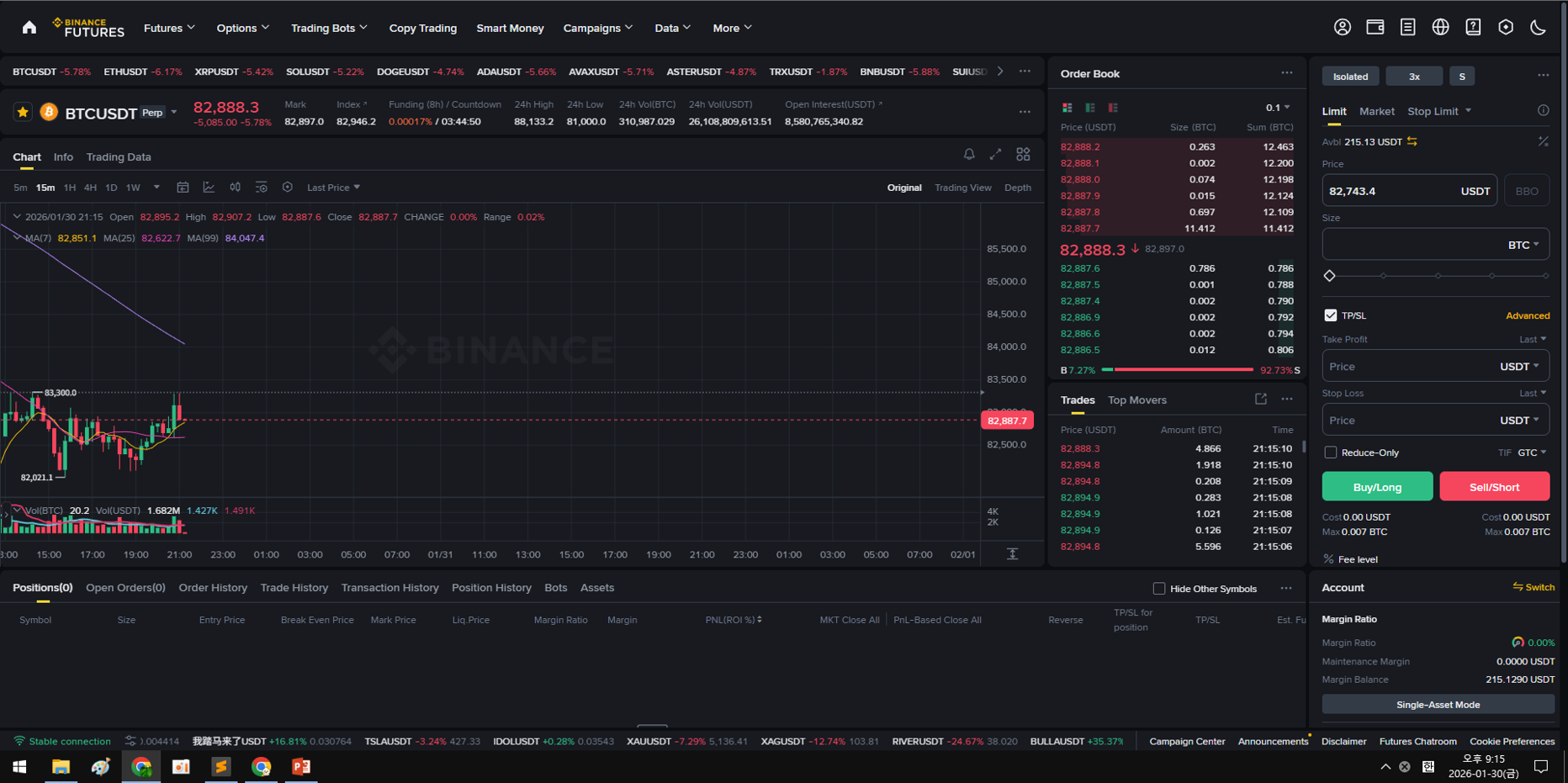Switch chart to Trading View mode
This screenshot has width=1568, height=783.
coord(962,188)
